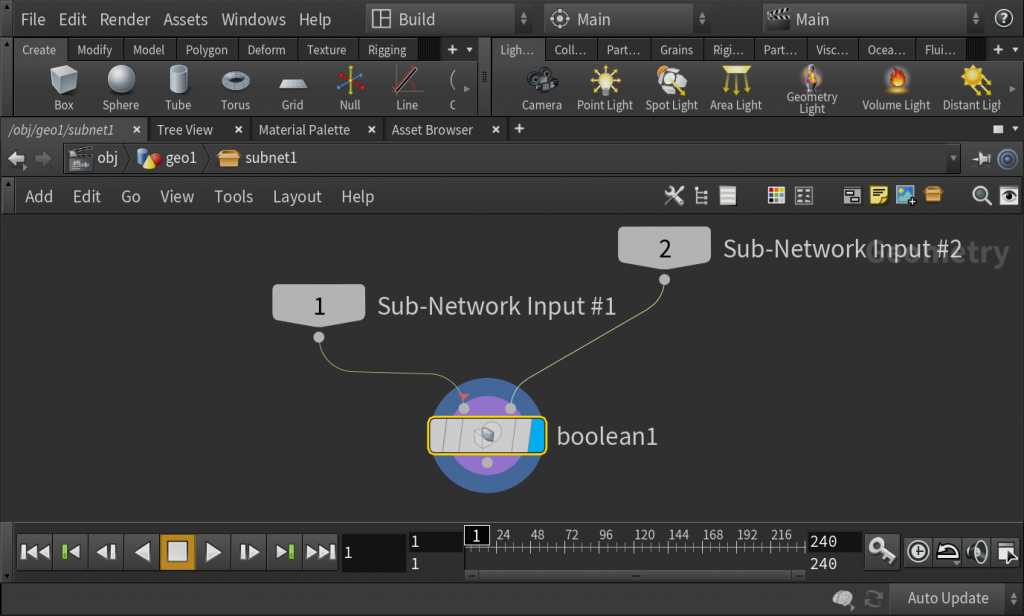1024x616 pixels.
Task: Click the timeline range scrollbar handle
Action: (x=635, y=575)
